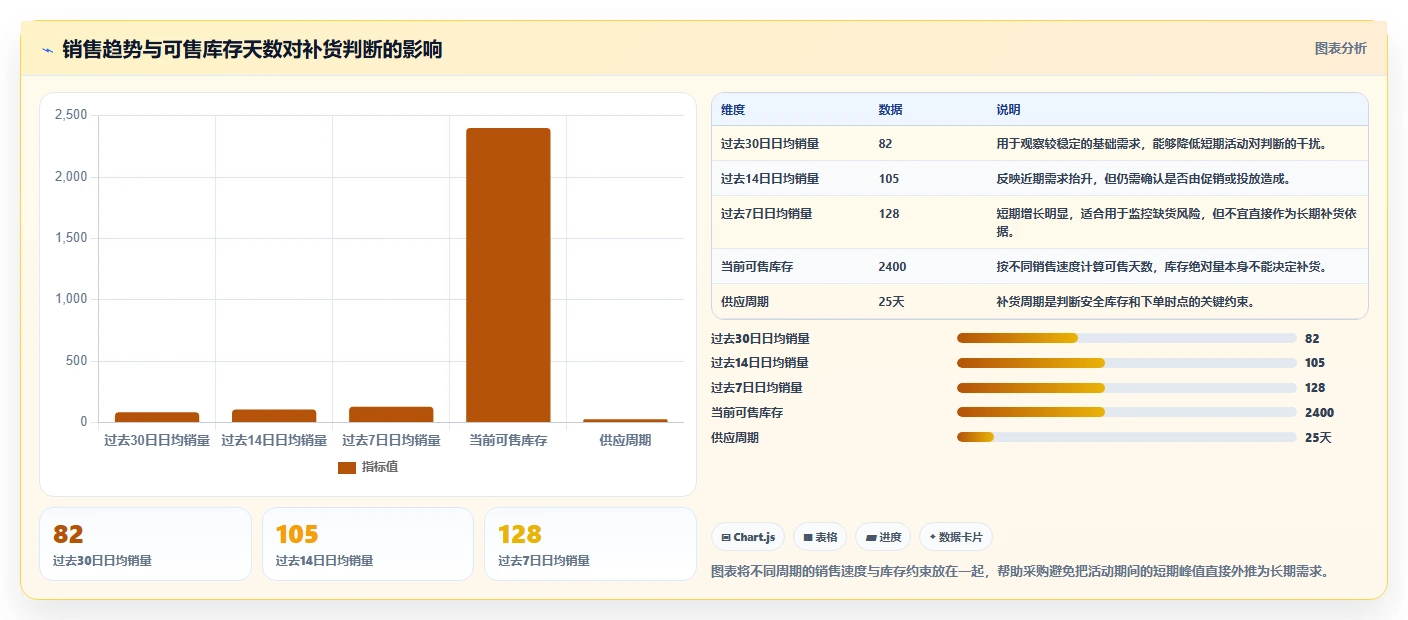Click the 指标值 legend text
The image size is (1408, 620).
click(x=380, y=467)
